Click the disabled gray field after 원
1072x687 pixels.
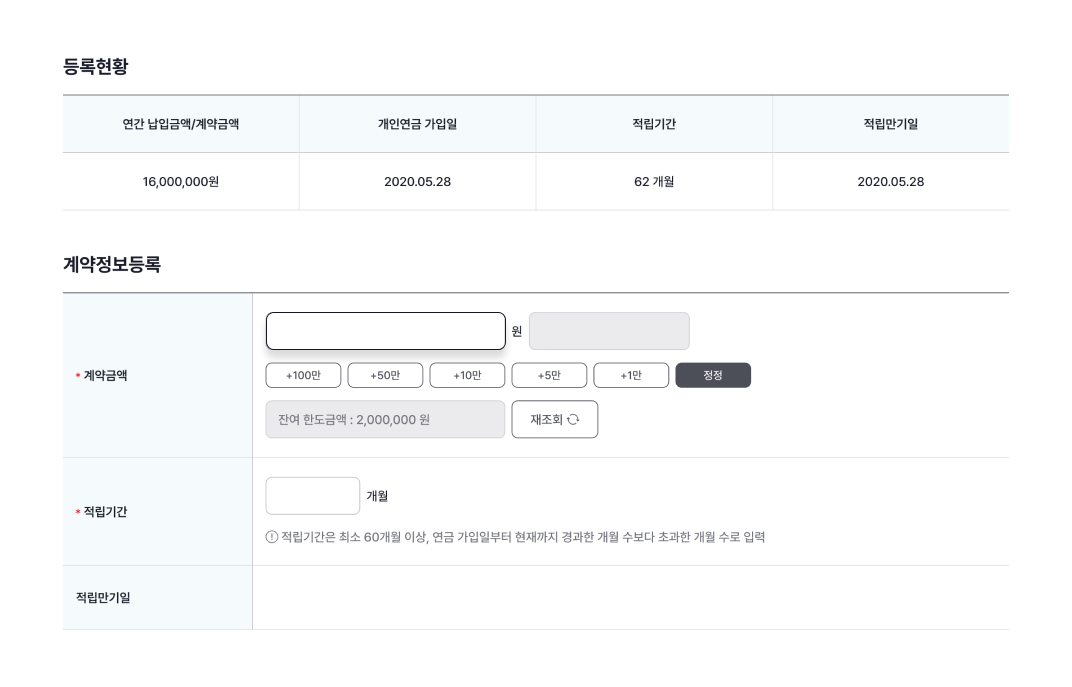tap(609, 331)
